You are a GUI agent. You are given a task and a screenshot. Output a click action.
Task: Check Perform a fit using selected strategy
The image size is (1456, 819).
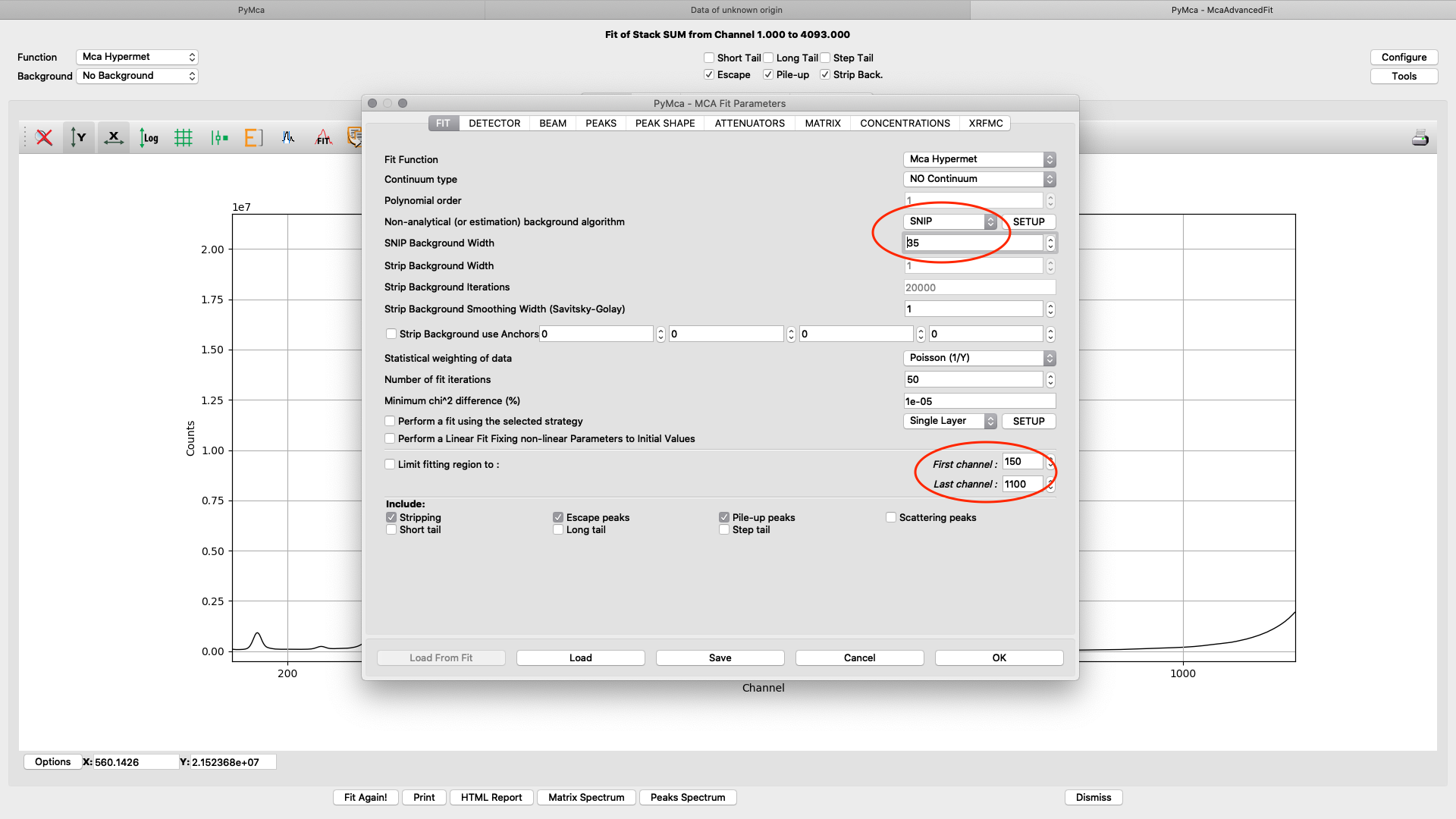(390, 421)
